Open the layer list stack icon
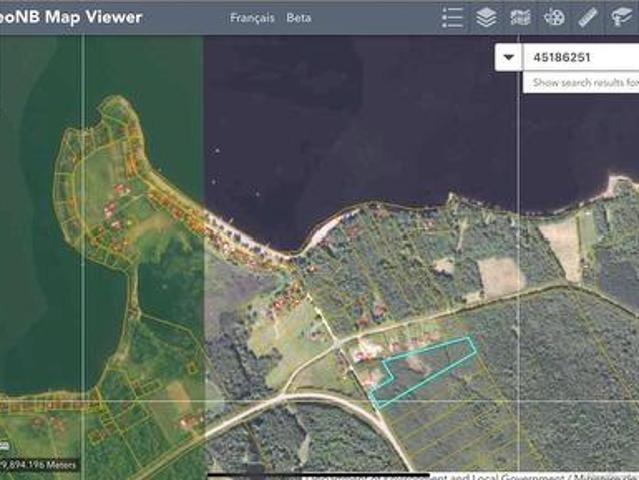 click(x=486, y=18)
